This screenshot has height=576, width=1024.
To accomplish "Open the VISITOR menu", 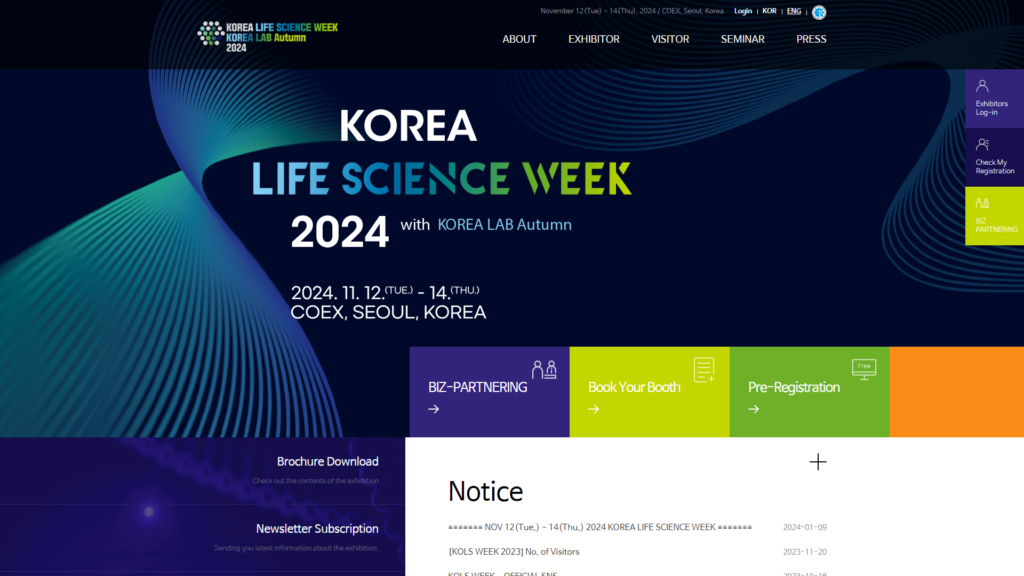I will 670,39.
